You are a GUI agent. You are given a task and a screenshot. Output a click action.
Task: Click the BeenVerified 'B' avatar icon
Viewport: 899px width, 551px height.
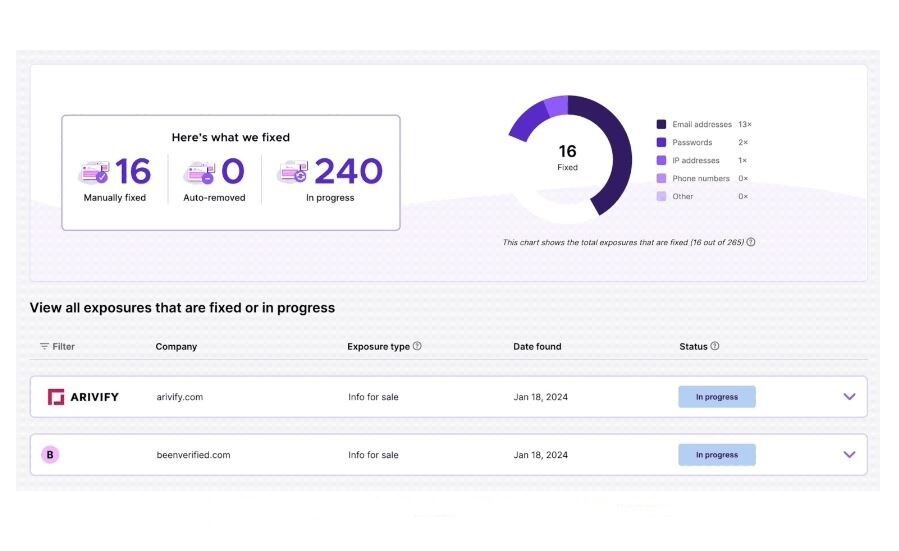coord(50,455)
